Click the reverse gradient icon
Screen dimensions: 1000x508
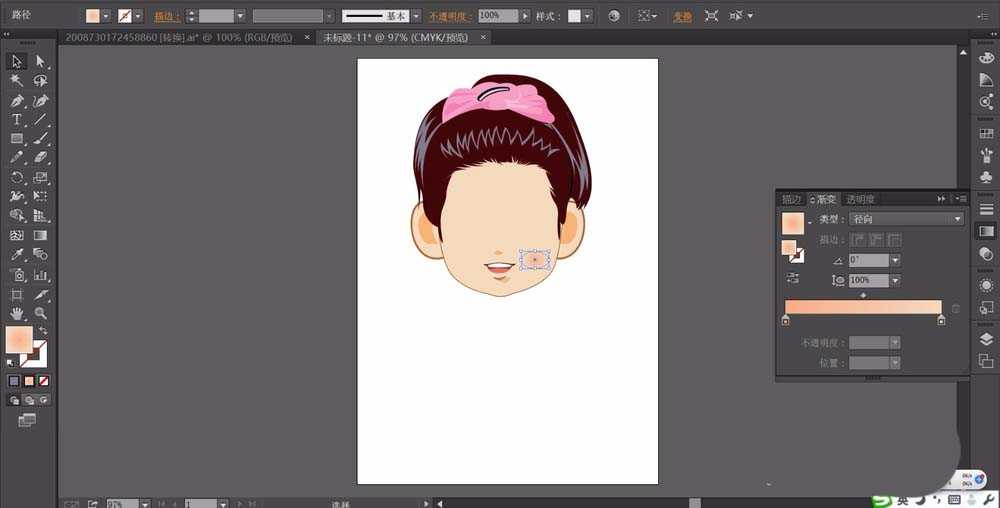[x=792, y=278]
